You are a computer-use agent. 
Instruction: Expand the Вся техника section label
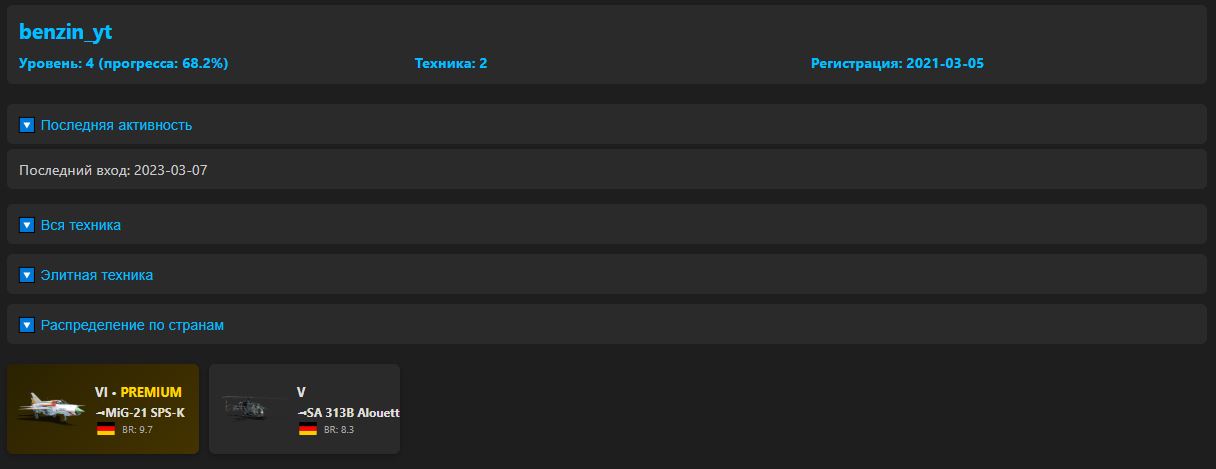click(x=80, y=225)
